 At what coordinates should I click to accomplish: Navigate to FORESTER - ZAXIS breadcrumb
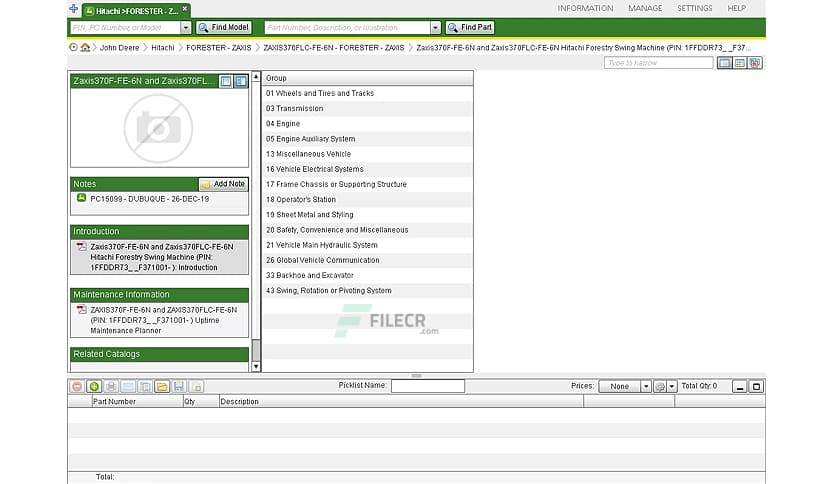(x=219, y=47)
